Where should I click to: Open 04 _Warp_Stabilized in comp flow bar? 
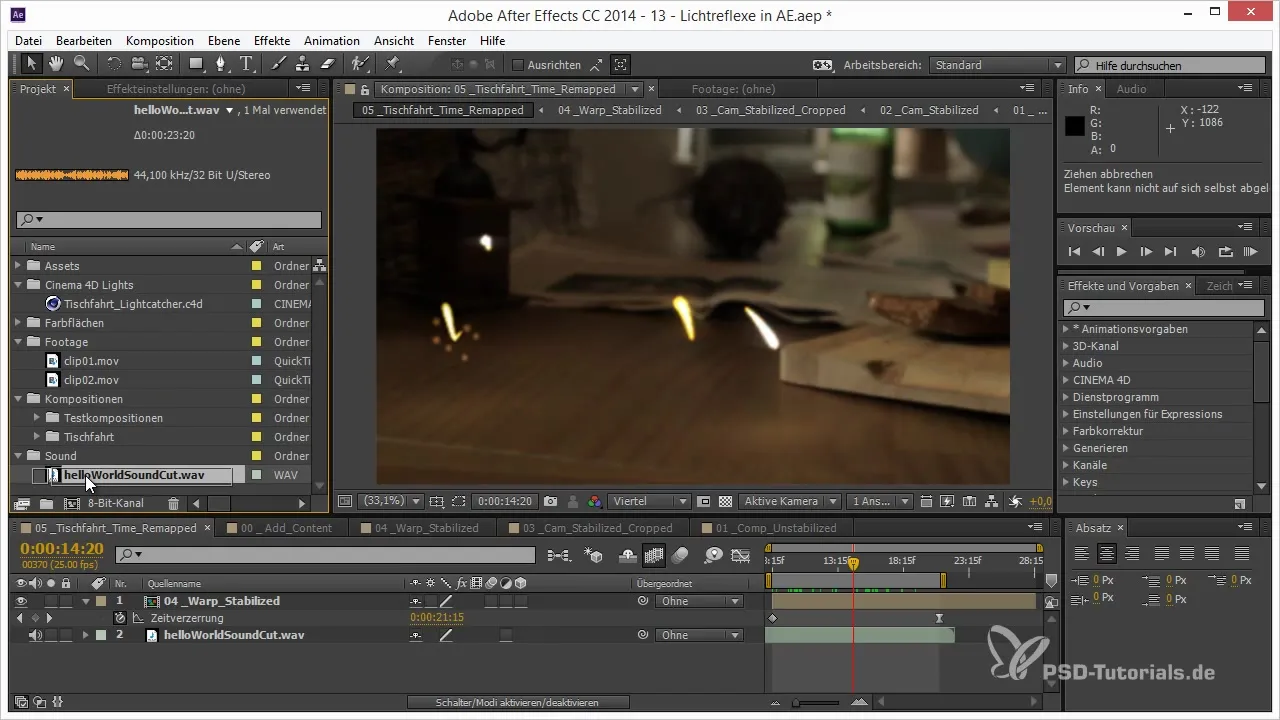609,110
